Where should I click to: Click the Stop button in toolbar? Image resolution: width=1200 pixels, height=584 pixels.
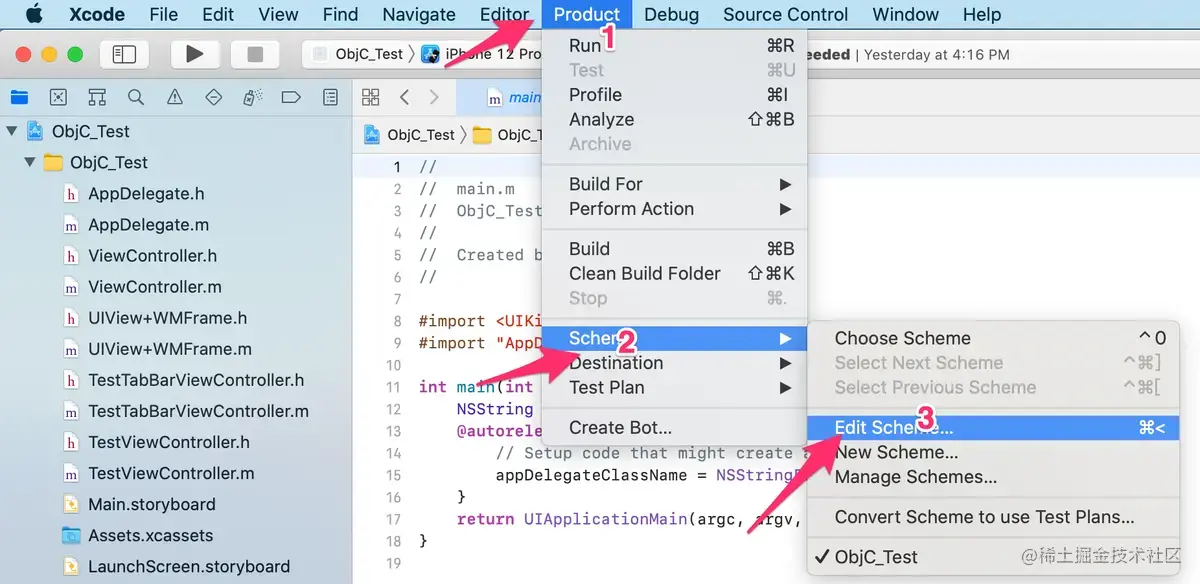(255, 54)
